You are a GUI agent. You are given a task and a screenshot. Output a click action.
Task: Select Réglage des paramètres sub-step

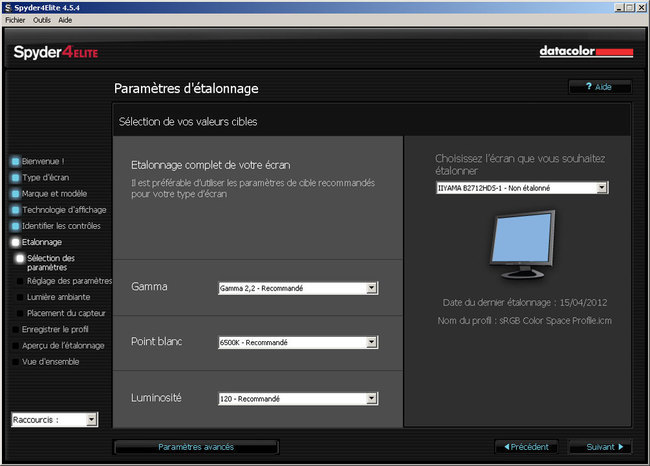pos(69,281)
